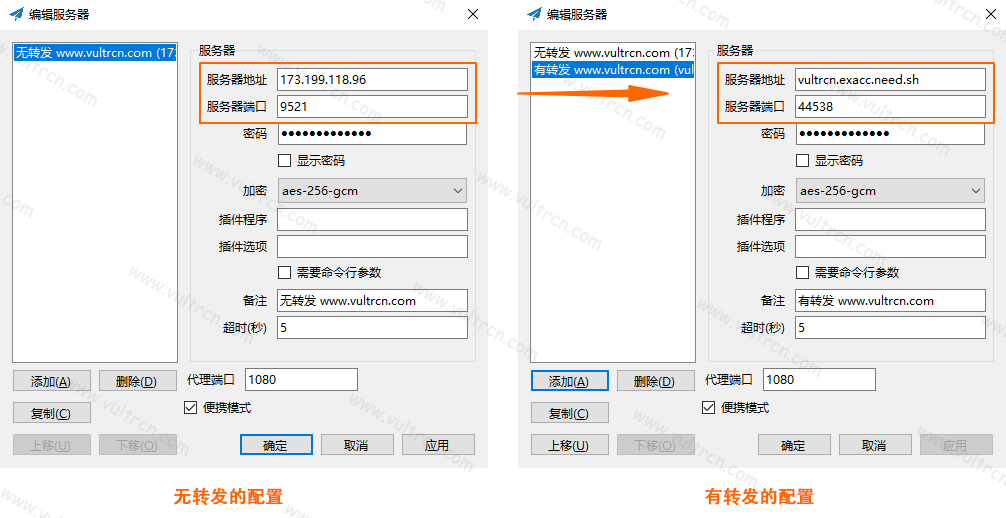Viewport: 1006px width, 518px height.
Task: Click 上移(U) button in right window
Action: point(569,445)
